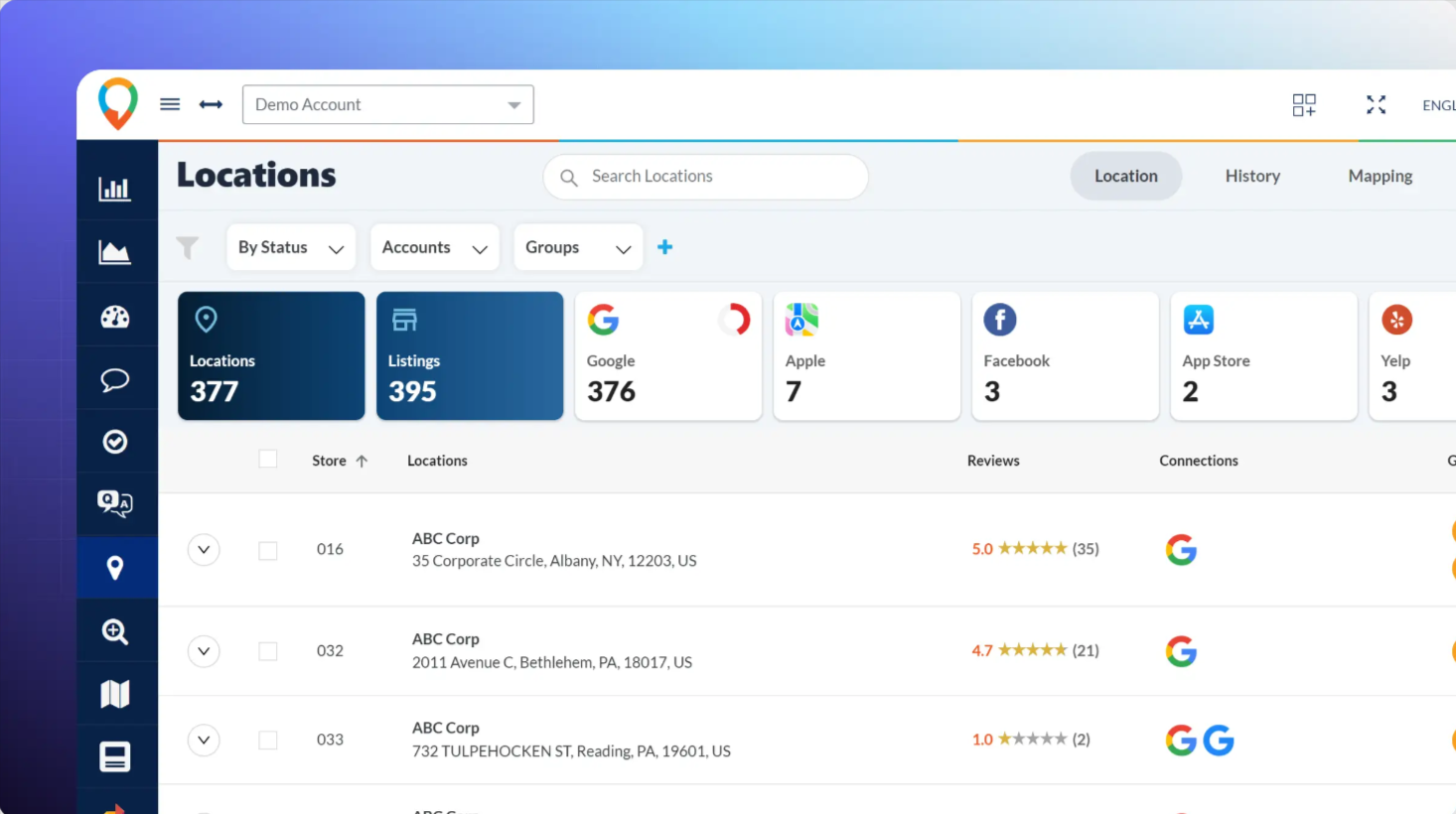Check the box for store 033
The image size is (1456, 814).
point(268,741)
